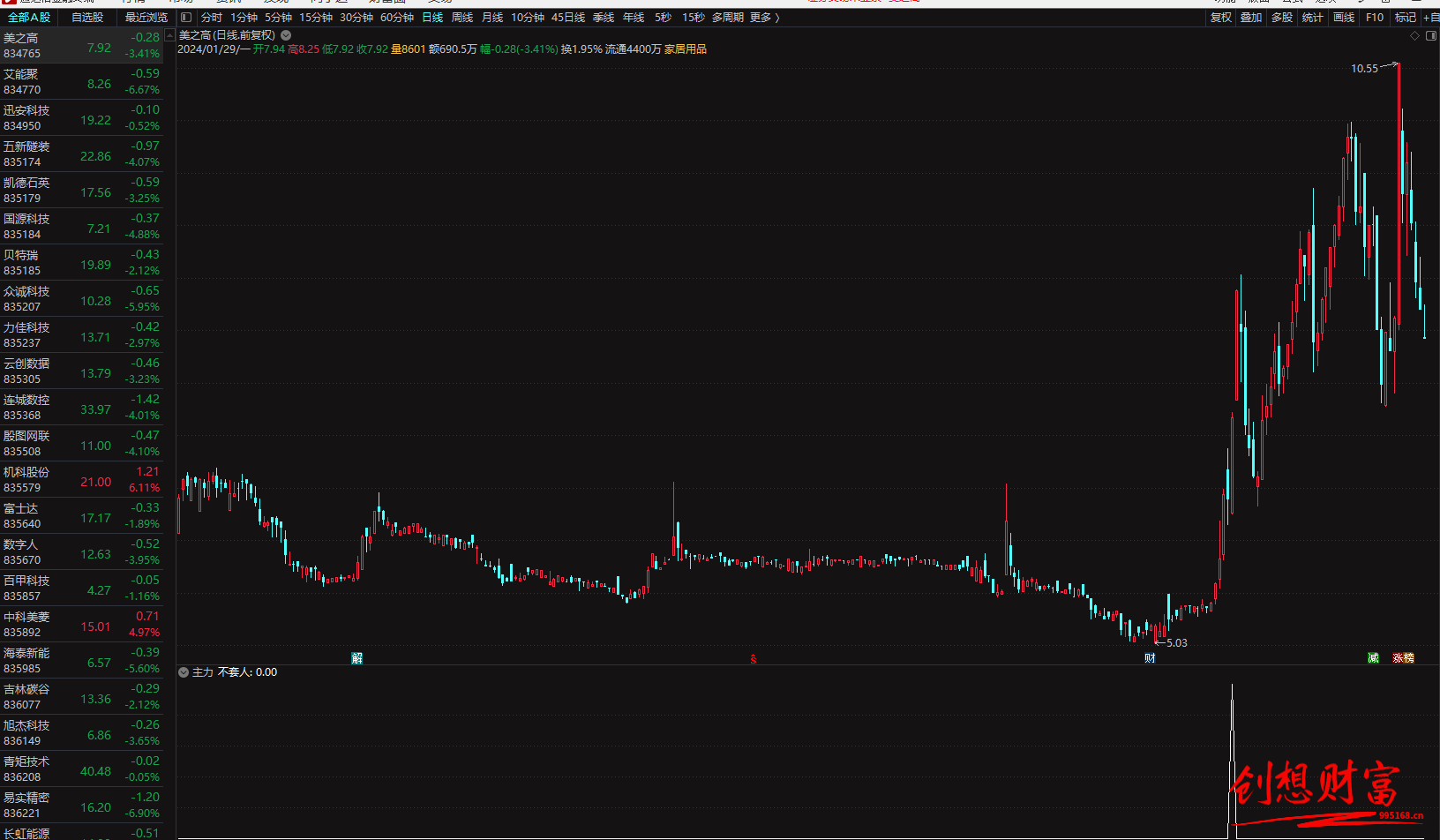
Task: Select the 10分钟 period
Action: 528,17
